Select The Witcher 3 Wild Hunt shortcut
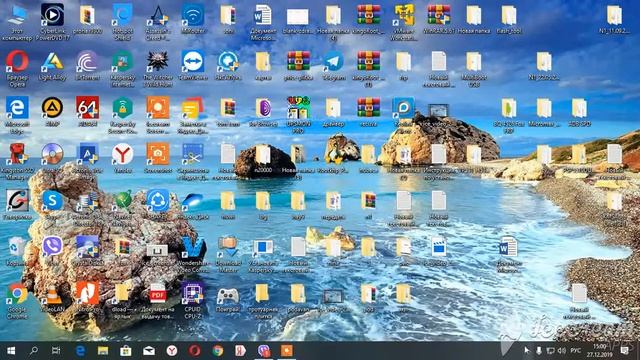 pyautogui.click(x=158, y=69)
